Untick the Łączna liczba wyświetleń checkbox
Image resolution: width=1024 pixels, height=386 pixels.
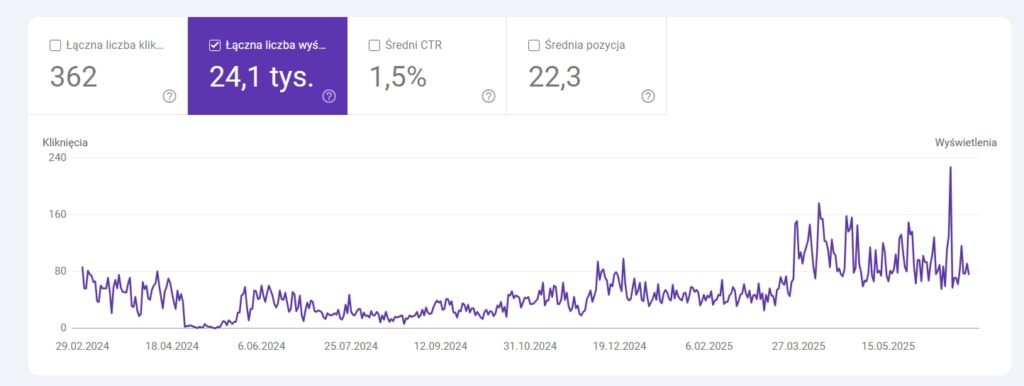[x=215, y=46]
